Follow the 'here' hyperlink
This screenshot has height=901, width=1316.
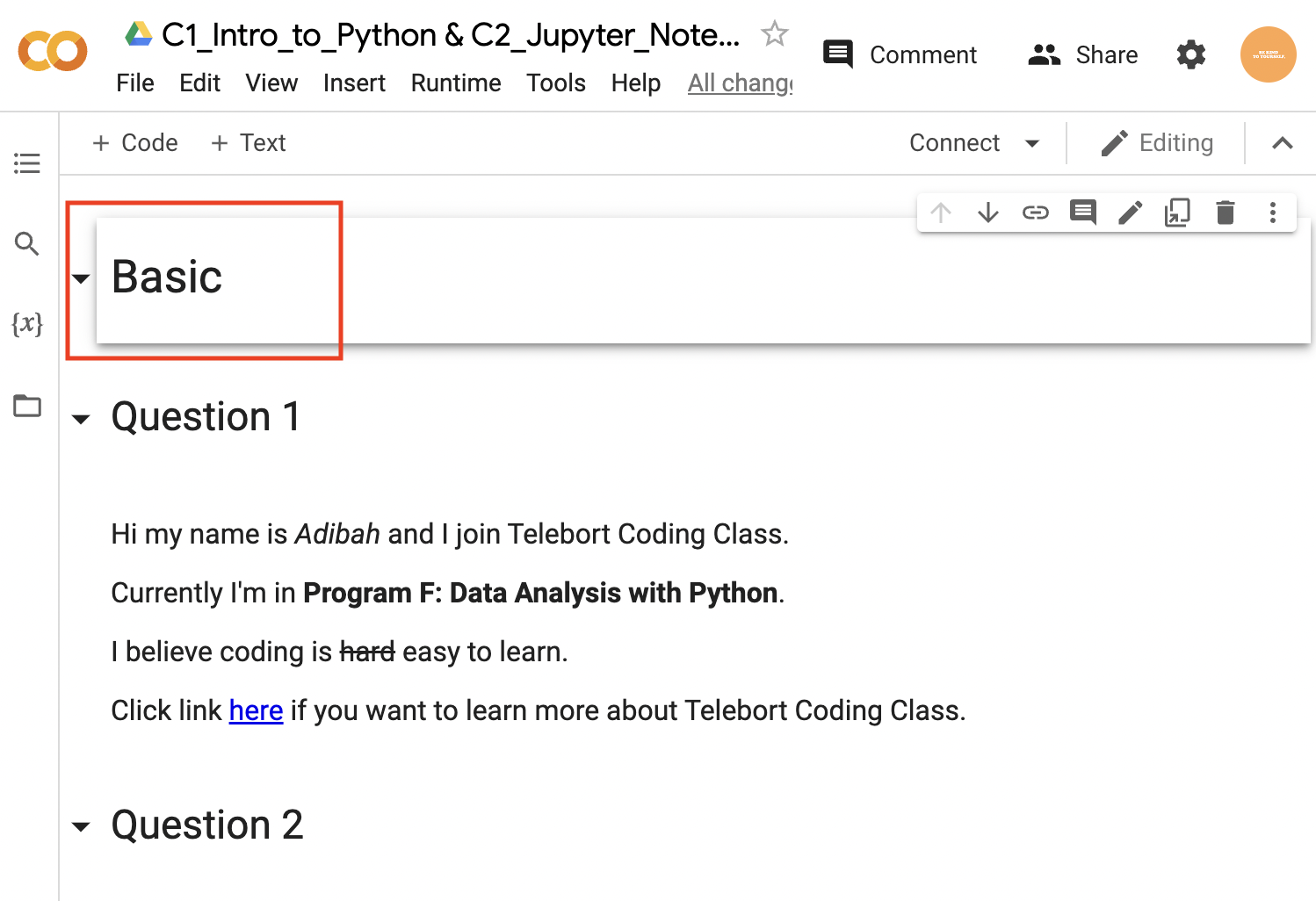tap(256, 710)
